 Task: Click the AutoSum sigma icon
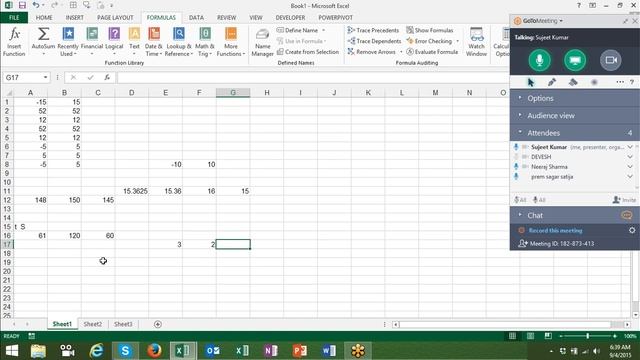(43, 34)
